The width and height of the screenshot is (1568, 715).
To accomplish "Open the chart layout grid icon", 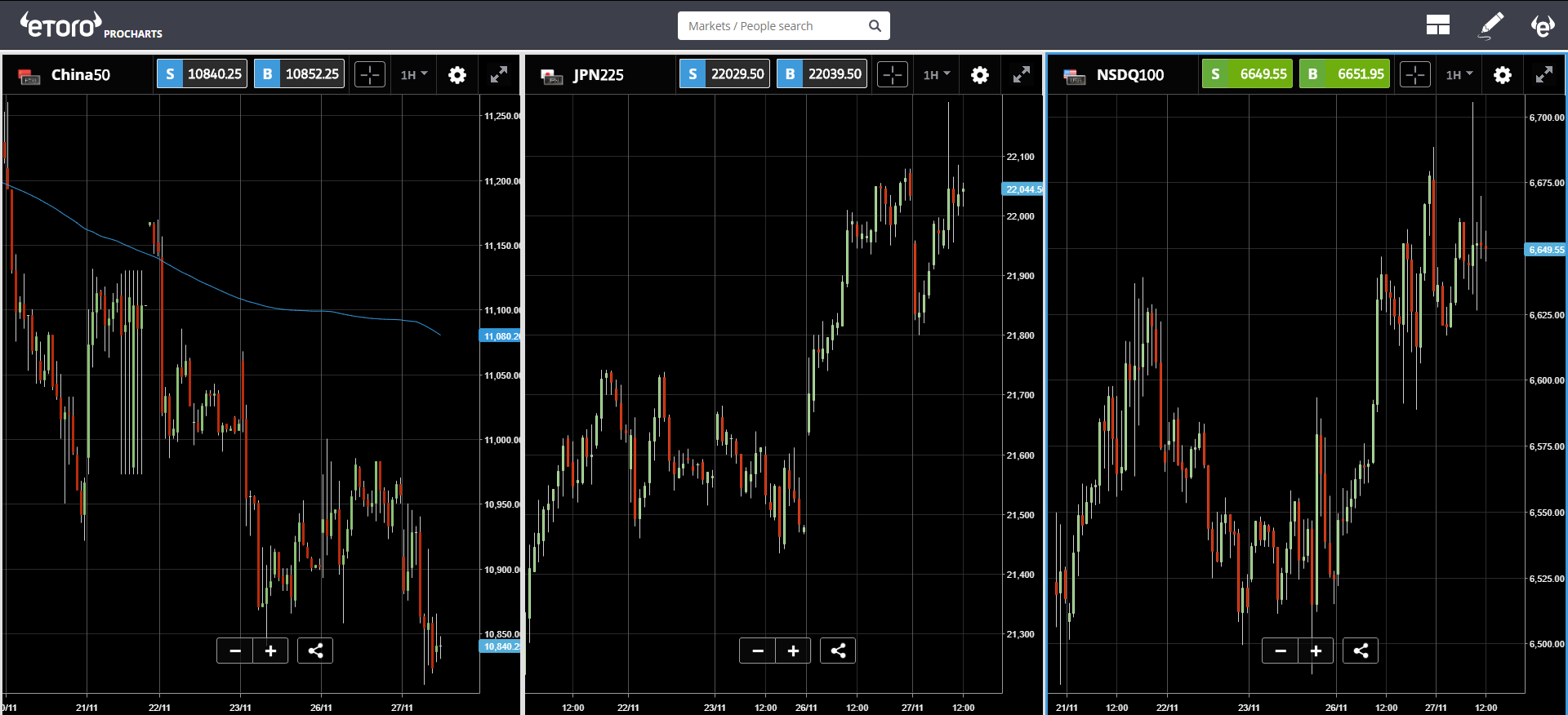I will (x=1437, y=25).
